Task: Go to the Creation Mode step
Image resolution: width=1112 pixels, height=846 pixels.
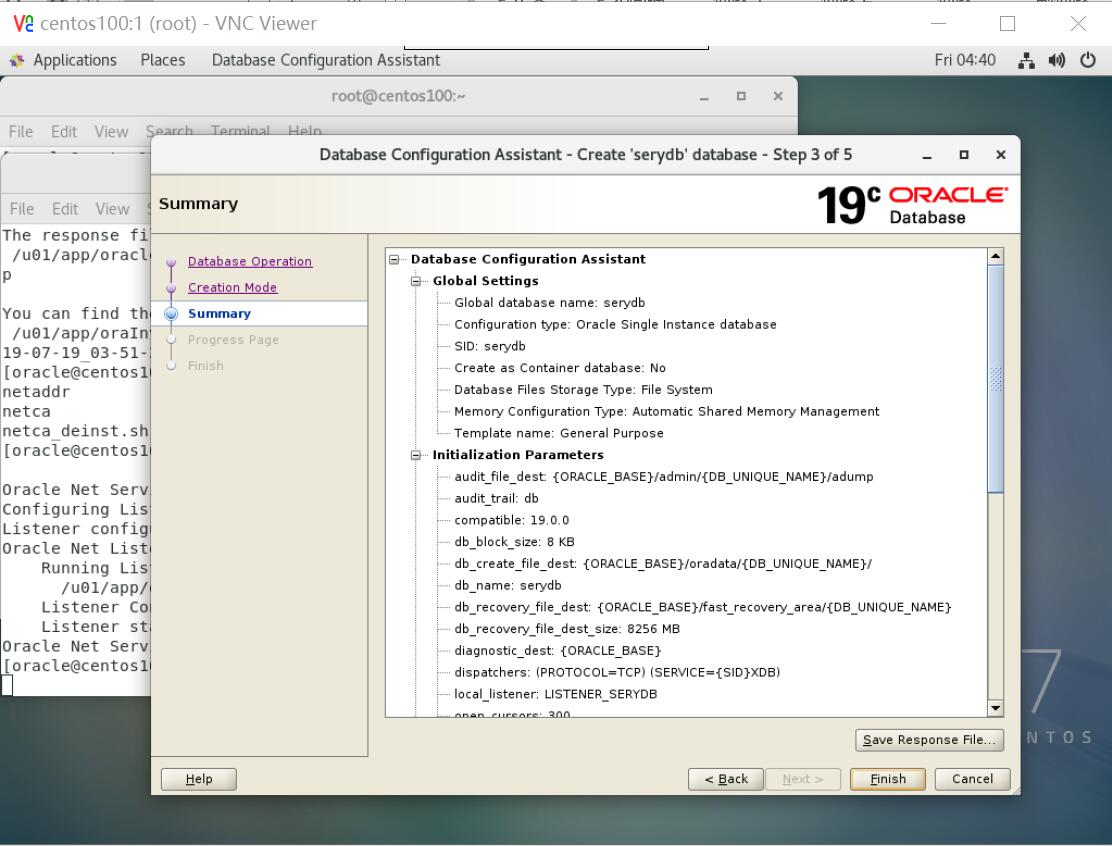Action: click(233, 288)
